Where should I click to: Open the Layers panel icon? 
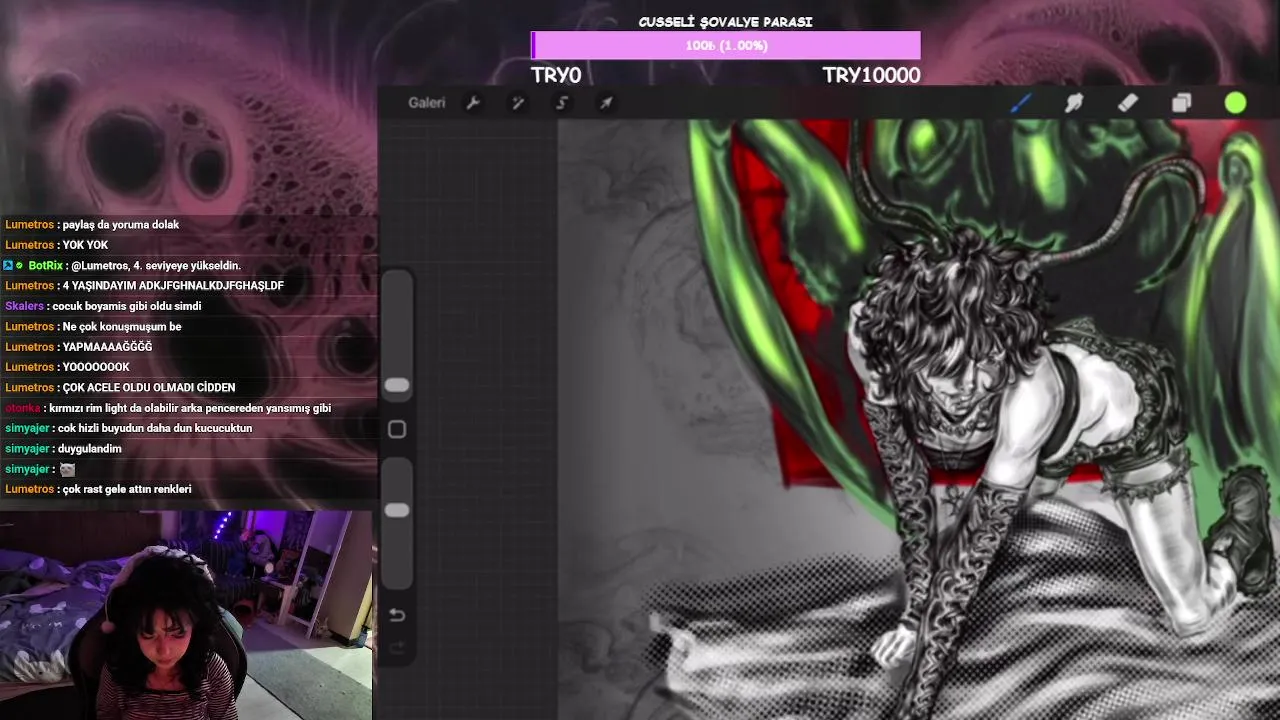pyautogui.click(x=1181, y=103)
